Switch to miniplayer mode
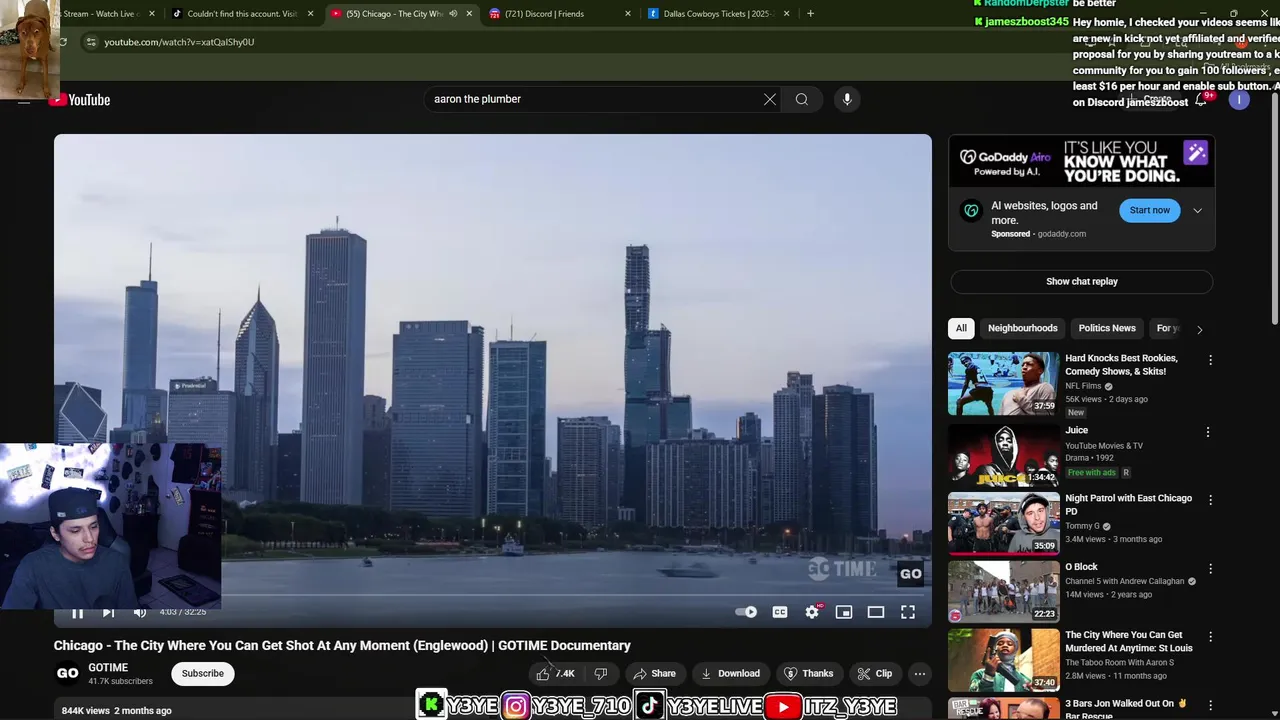The height and width of the screenshot is (720, 1280). coord(844,612)
